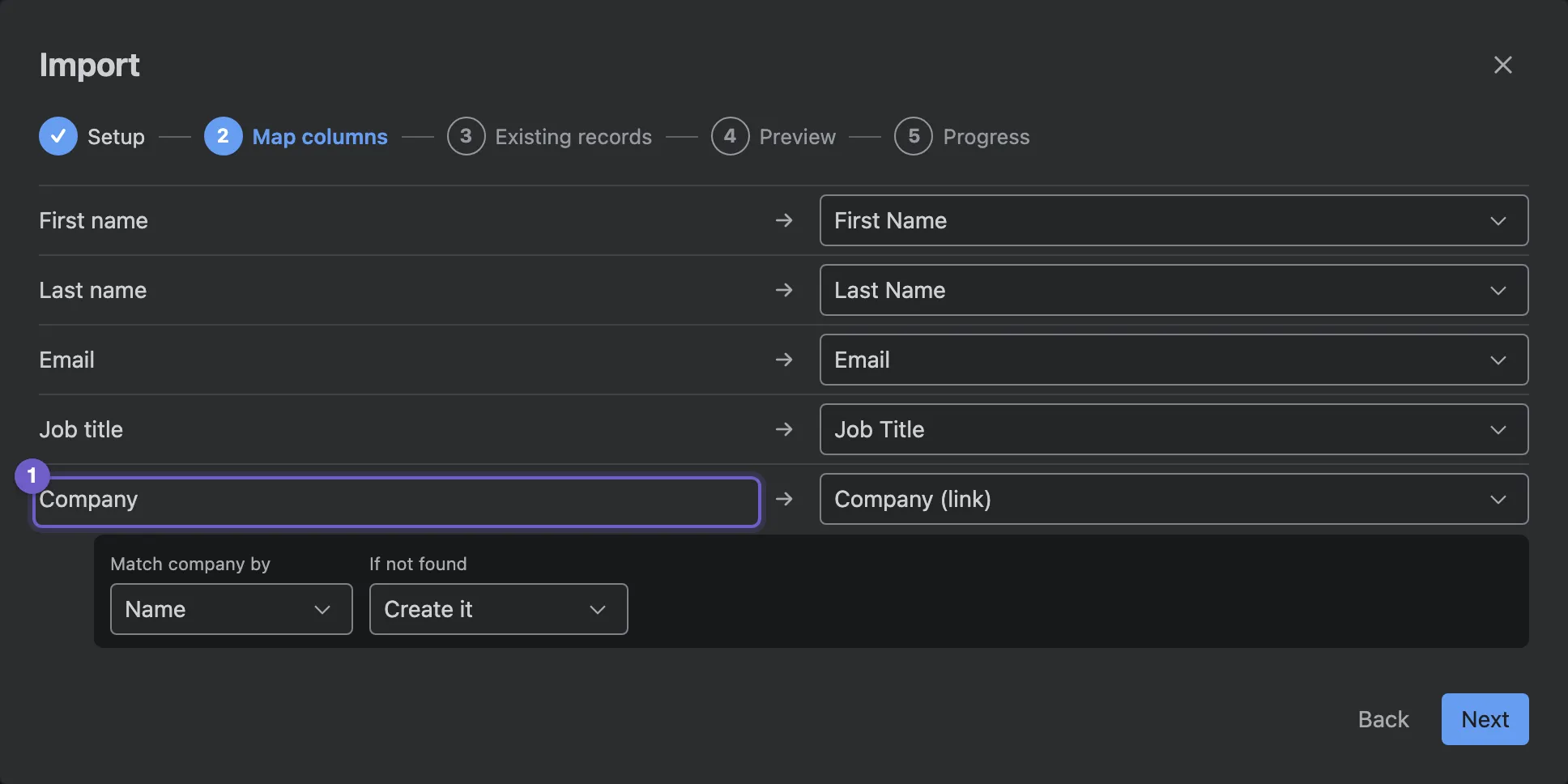
Task: Click the 'Last name' source column label
Action: 92,290
